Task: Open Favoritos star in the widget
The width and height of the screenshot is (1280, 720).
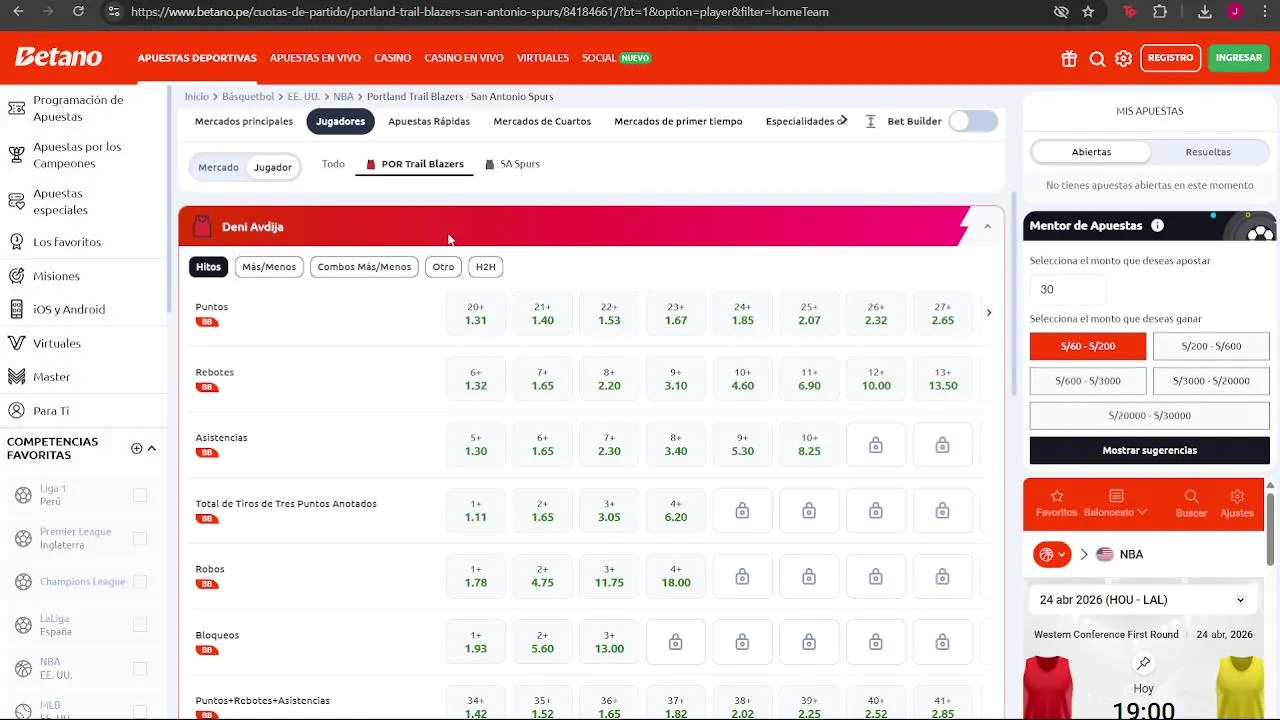Action: coord(1057,503)
